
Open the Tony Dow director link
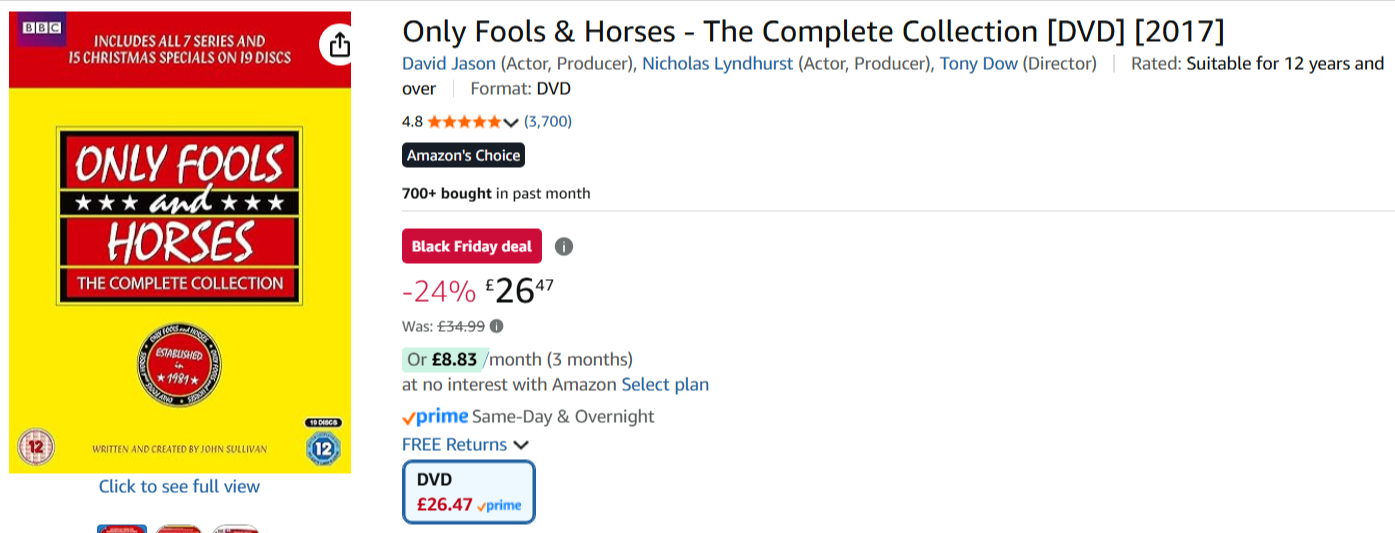[978, 64]
